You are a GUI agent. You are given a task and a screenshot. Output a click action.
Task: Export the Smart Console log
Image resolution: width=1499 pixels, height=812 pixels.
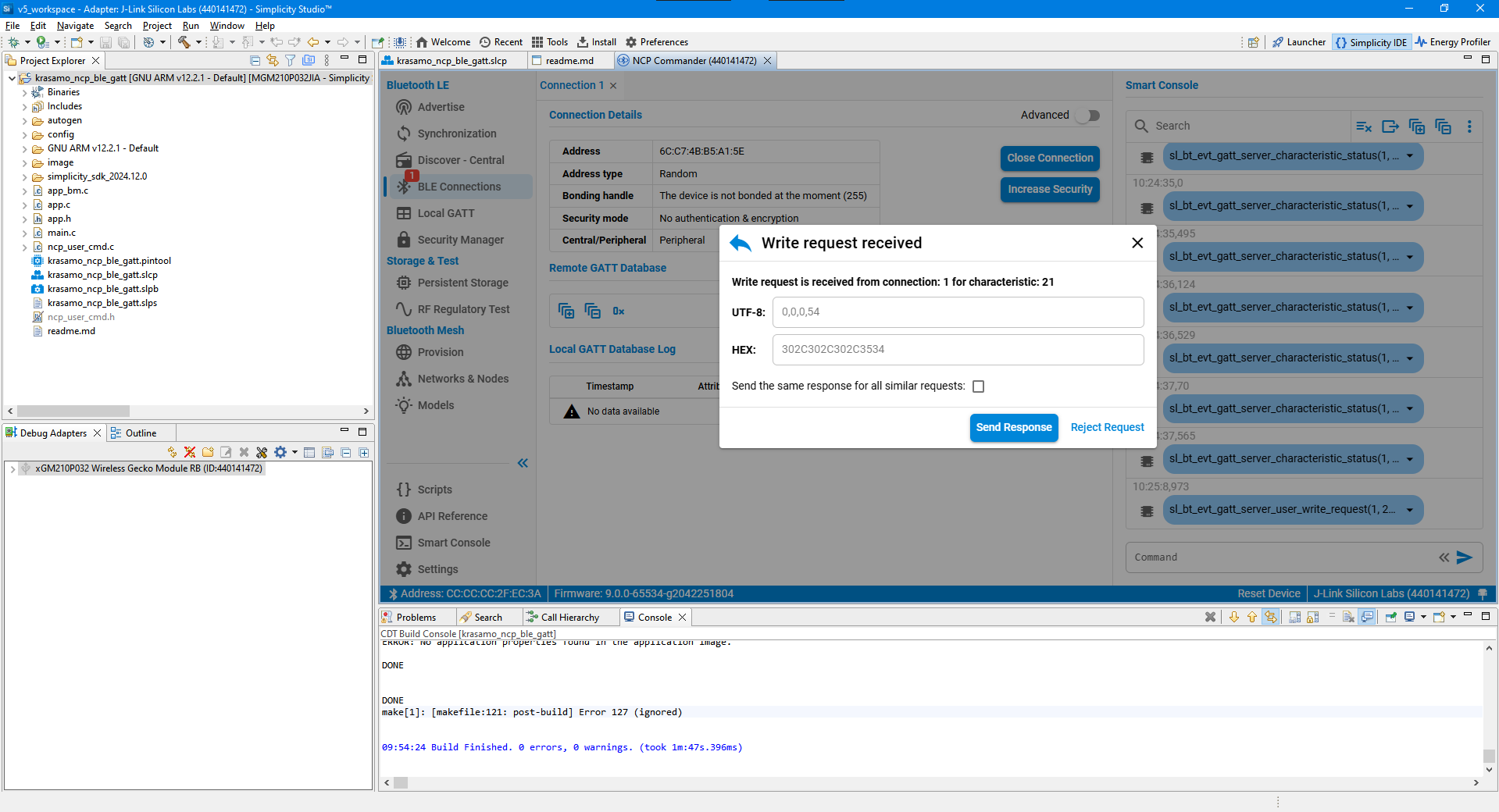click(x=1390, y=126)
